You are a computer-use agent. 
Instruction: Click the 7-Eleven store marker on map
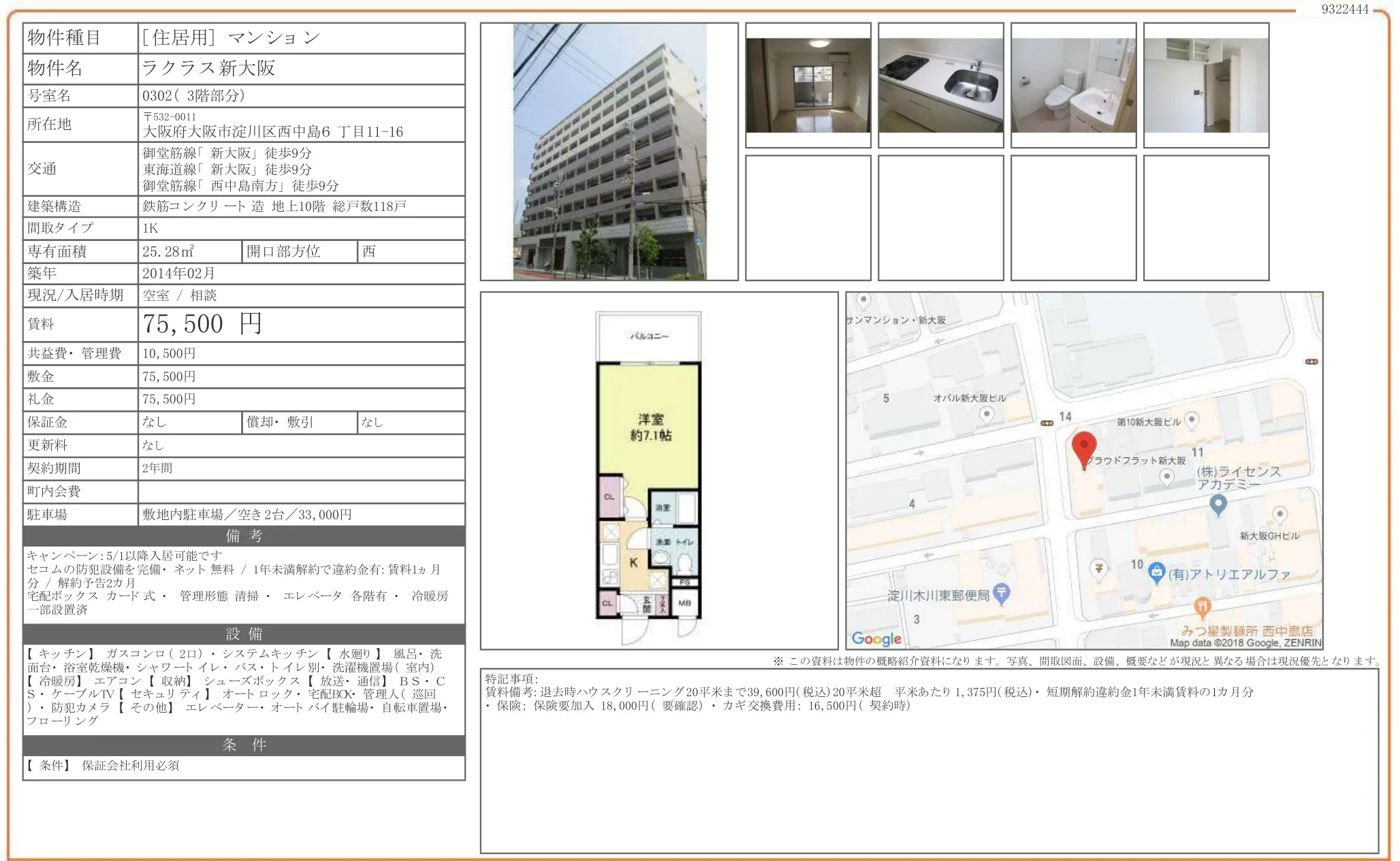click(x=1098, y=568)
